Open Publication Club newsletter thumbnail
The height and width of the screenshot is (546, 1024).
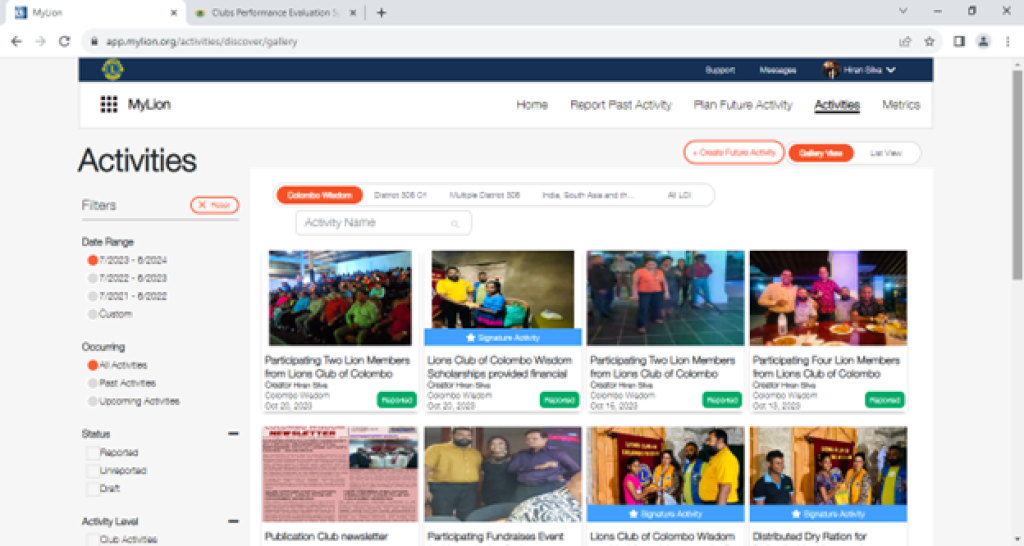coord(340,474)
